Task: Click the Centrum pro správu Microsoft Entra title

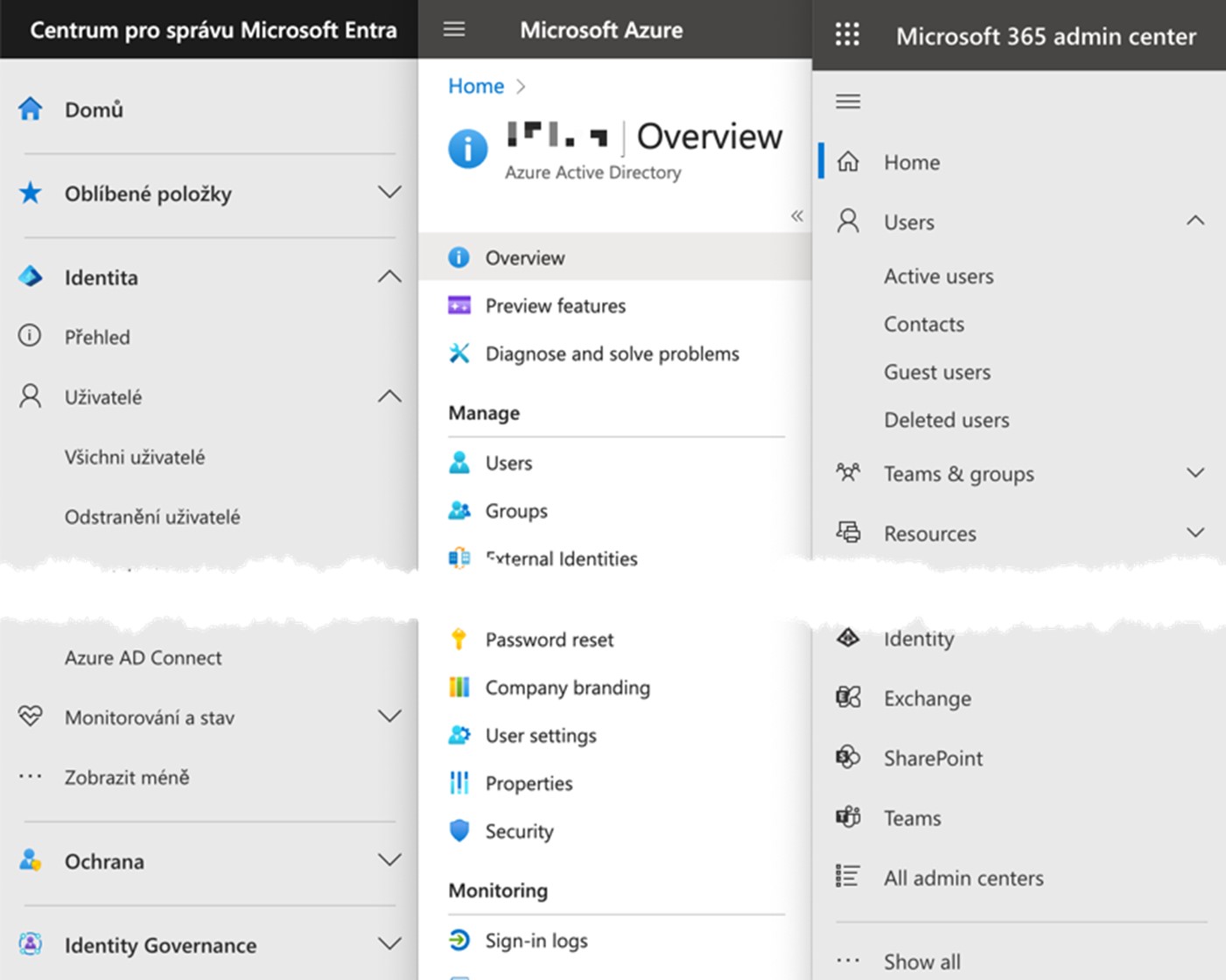Action: 214,30
